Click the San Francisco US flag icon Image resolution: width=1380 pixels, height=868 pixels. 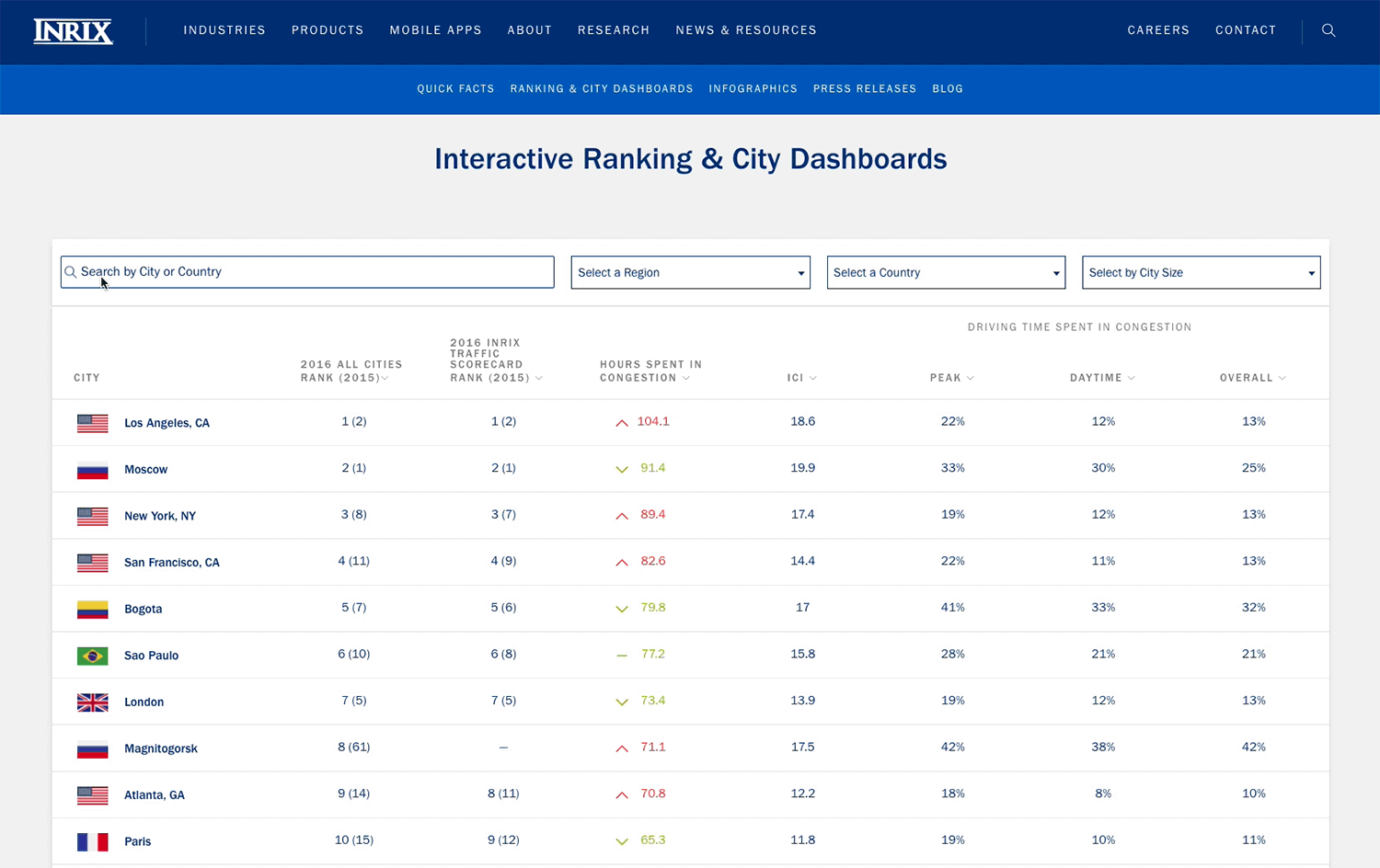tap(93, 563)
